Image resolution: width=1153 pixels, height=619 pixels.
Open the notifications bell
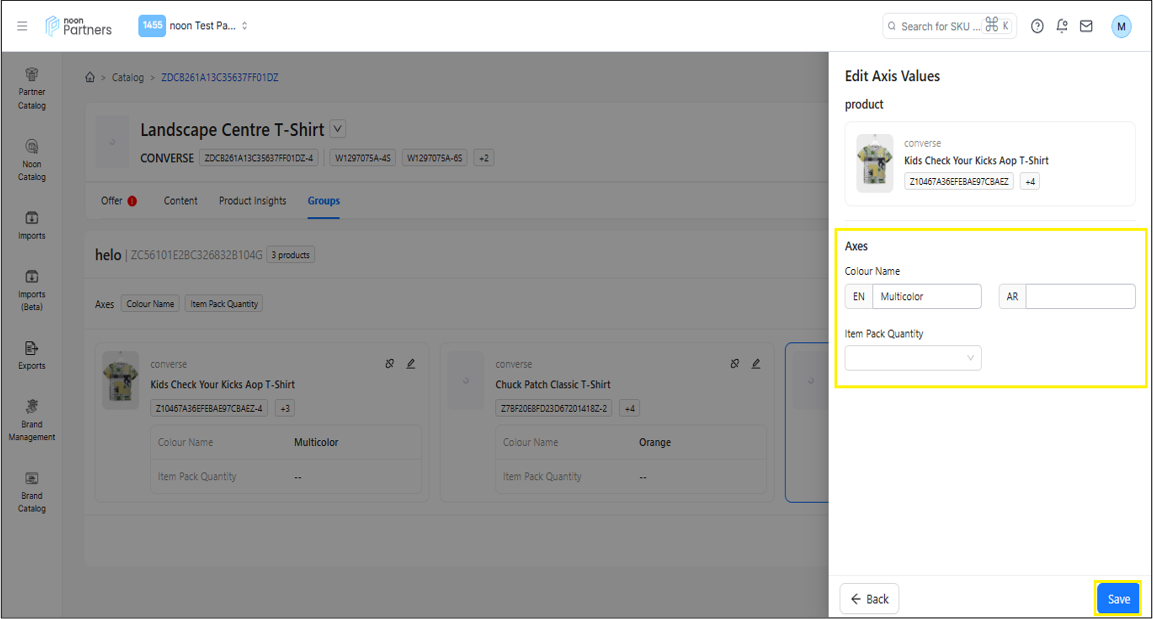click(x=1062, y=27)
